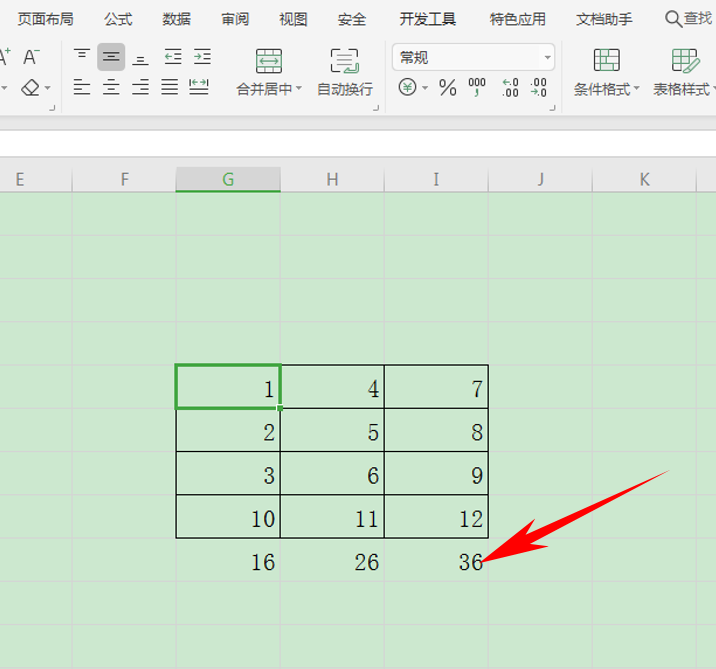Viewport: 716px width, 669px height.
Task: Select cell containing 3
Action: coord(228,473)
